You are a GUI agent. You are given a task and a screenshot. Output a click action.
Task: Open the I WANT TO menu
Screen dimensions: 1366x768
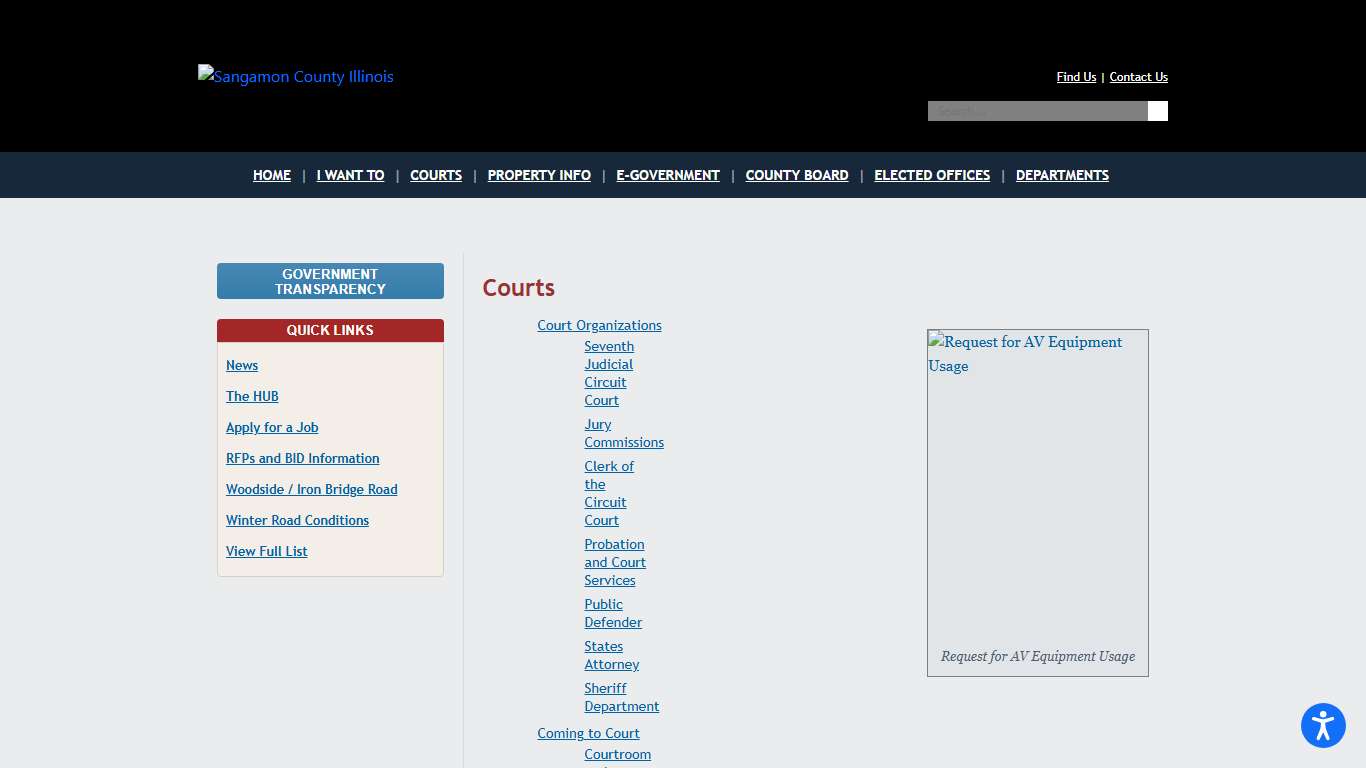click(350, 175)
